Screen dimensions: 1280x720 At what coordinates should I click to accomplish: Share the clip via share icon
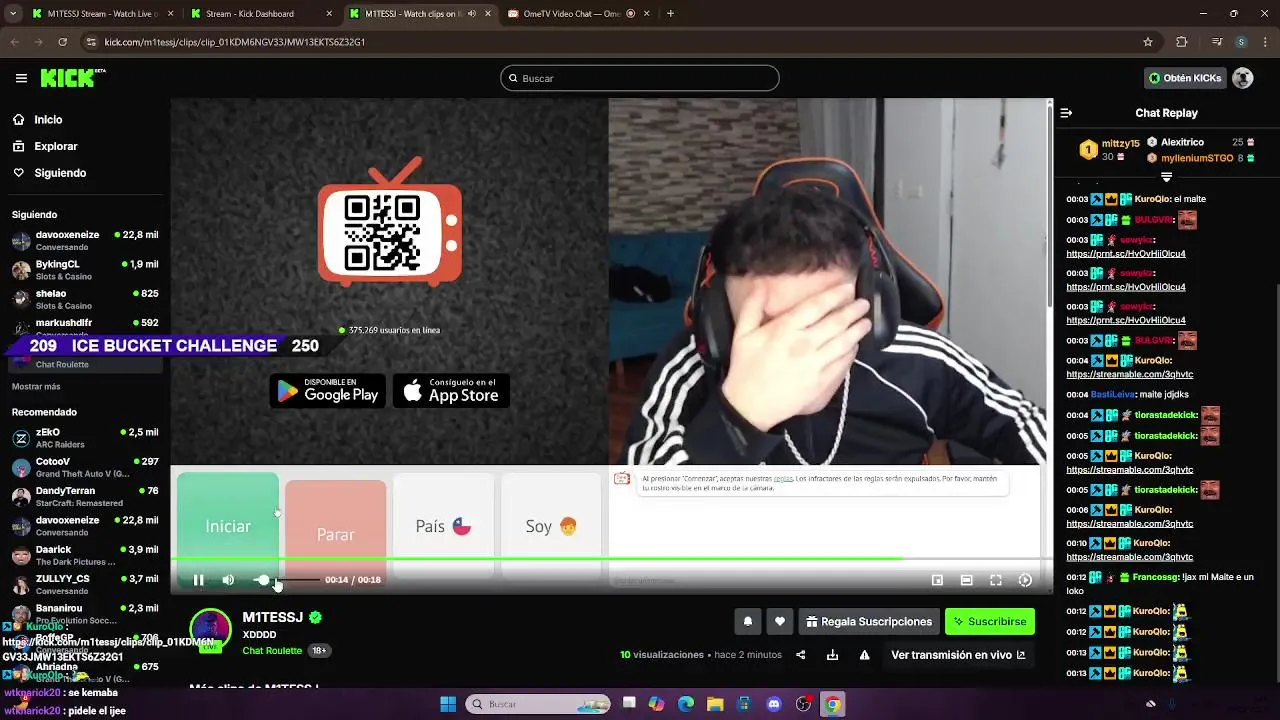click(x=800, y=655)
